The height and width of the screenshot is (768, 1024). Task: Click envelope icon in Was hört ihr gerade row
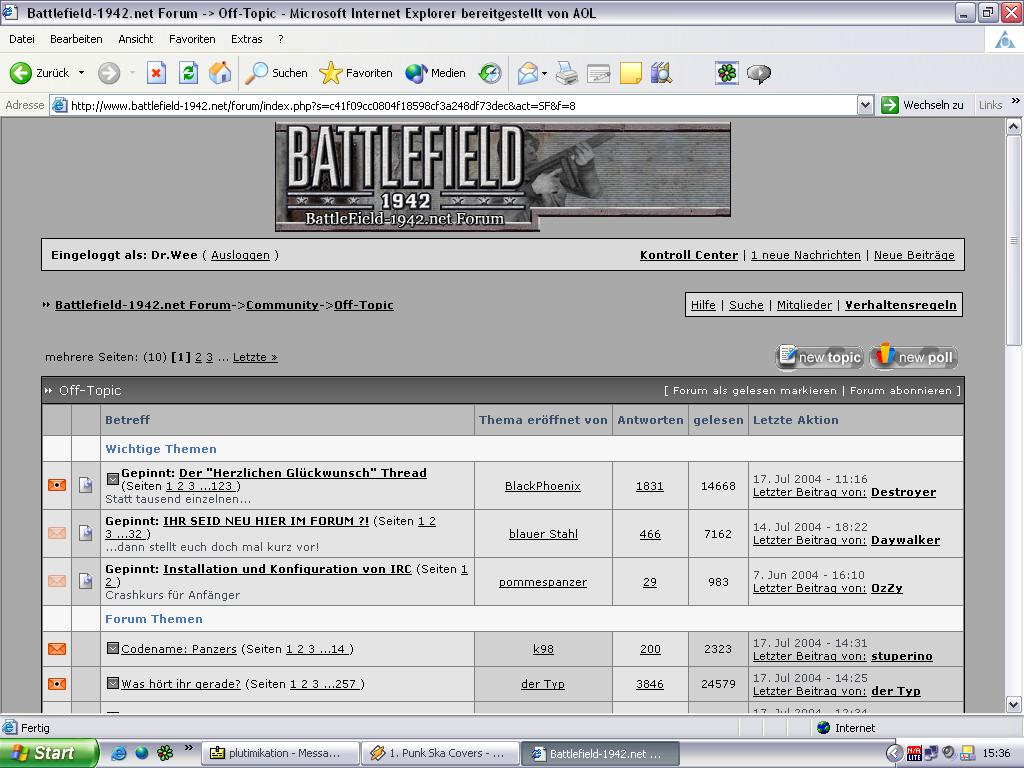(57, 684)
